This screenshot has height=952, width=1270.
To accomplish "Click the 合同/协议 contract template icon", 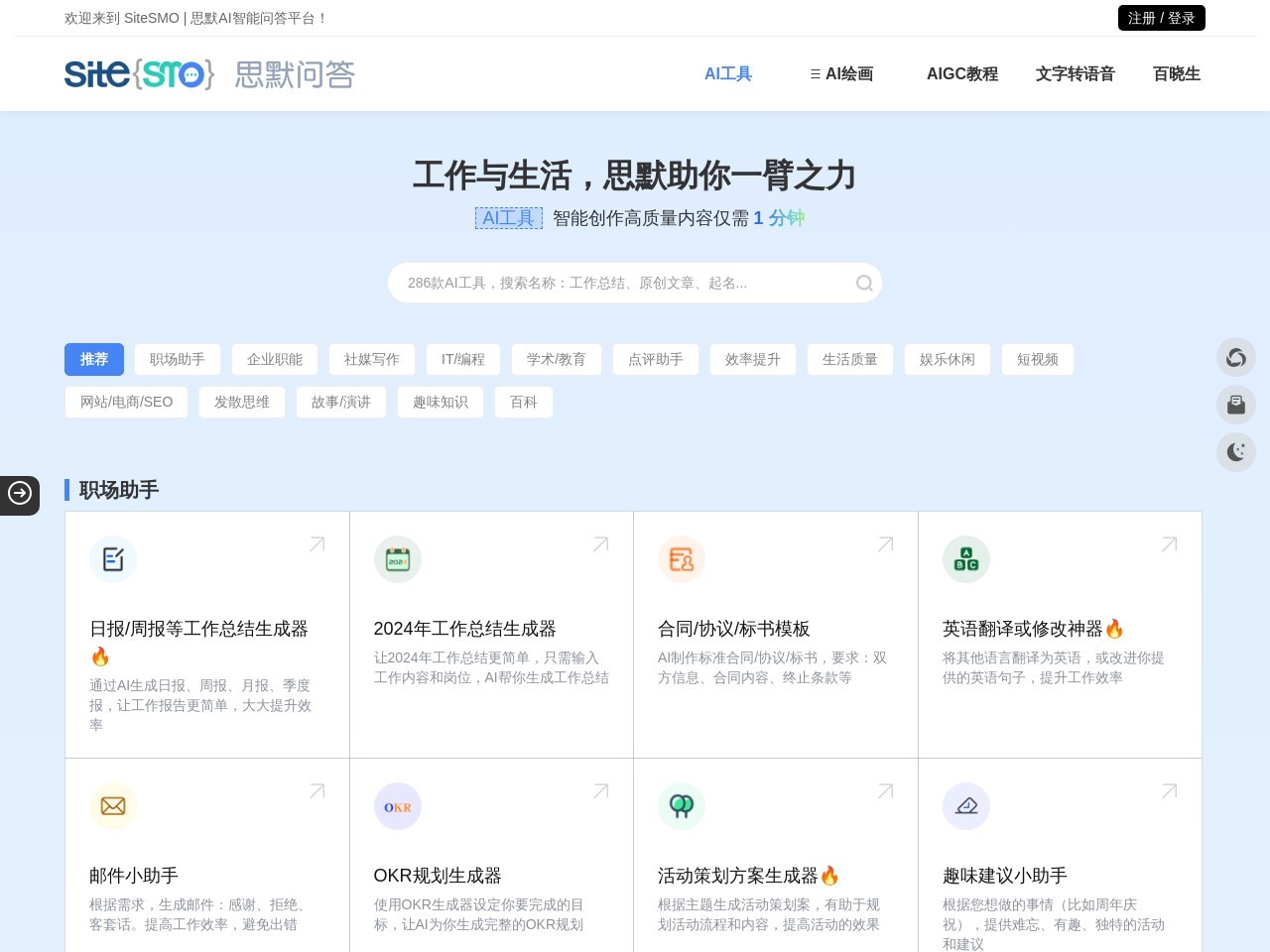I will pyautogui.click(x=682, y=559).
